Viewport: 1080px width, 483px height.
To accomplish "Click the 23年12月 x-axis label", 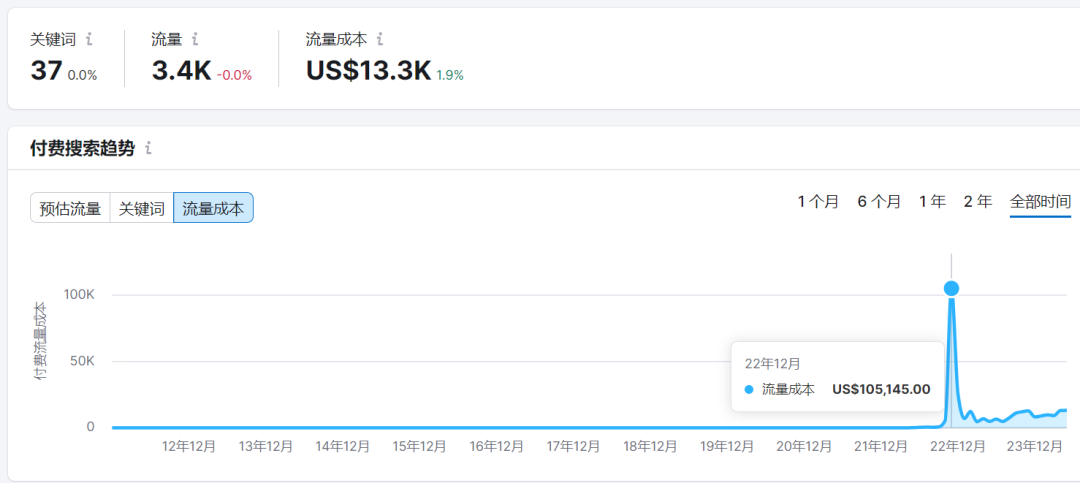I will [1034, 446].
